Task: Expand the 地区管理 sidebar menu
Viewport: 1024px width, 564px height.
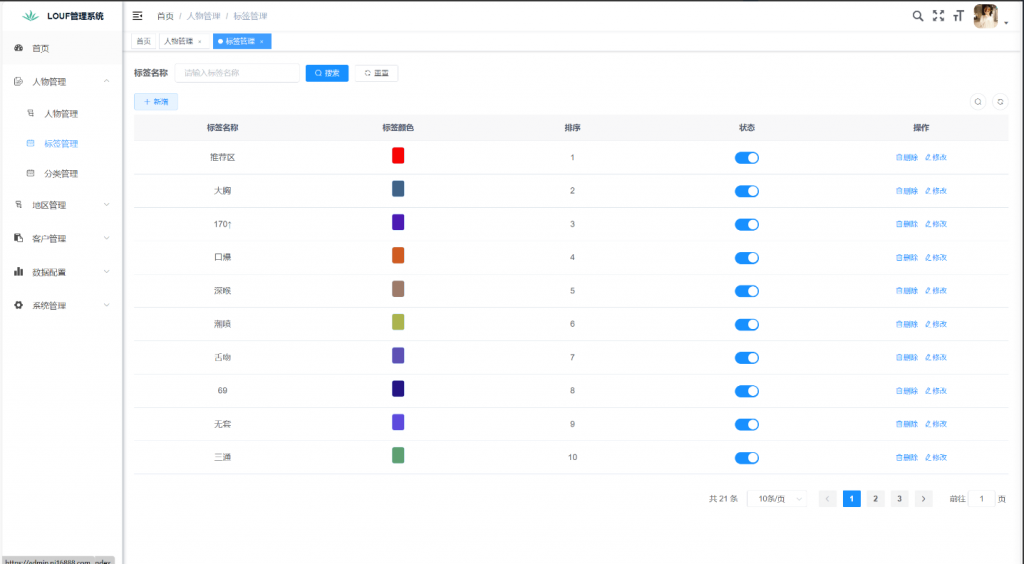Action: point(61,205)
